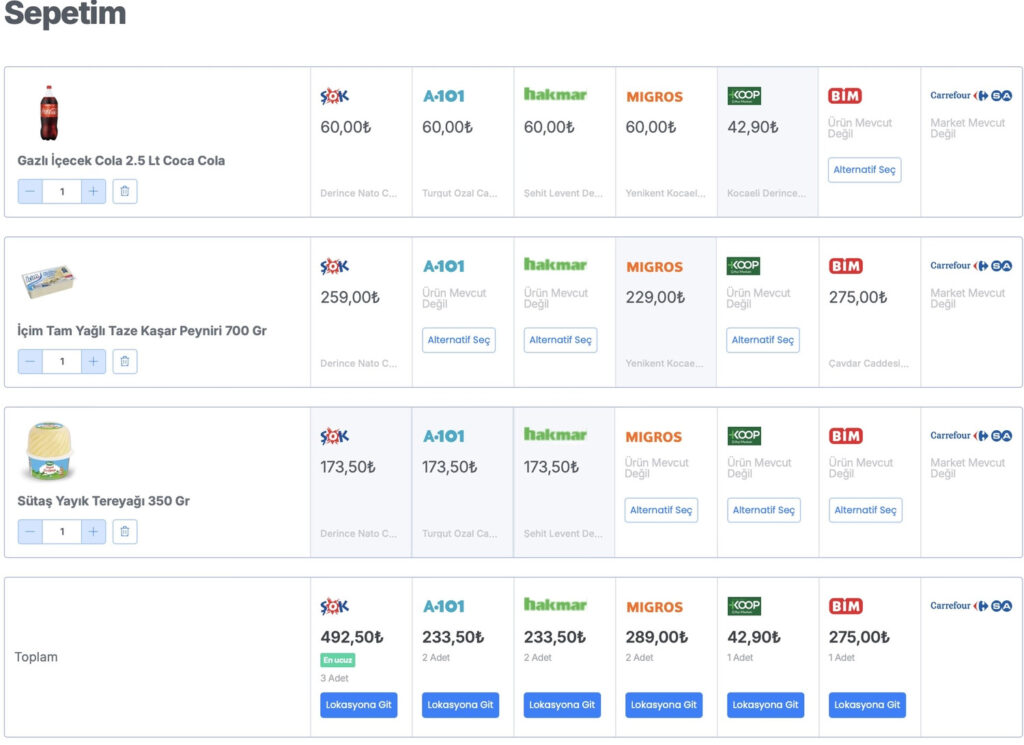Screen dimensions: 1024x745
Task: Open Lokasyona Git for Hakmar total
Action: pyautogui.click(x=562, y=705)
